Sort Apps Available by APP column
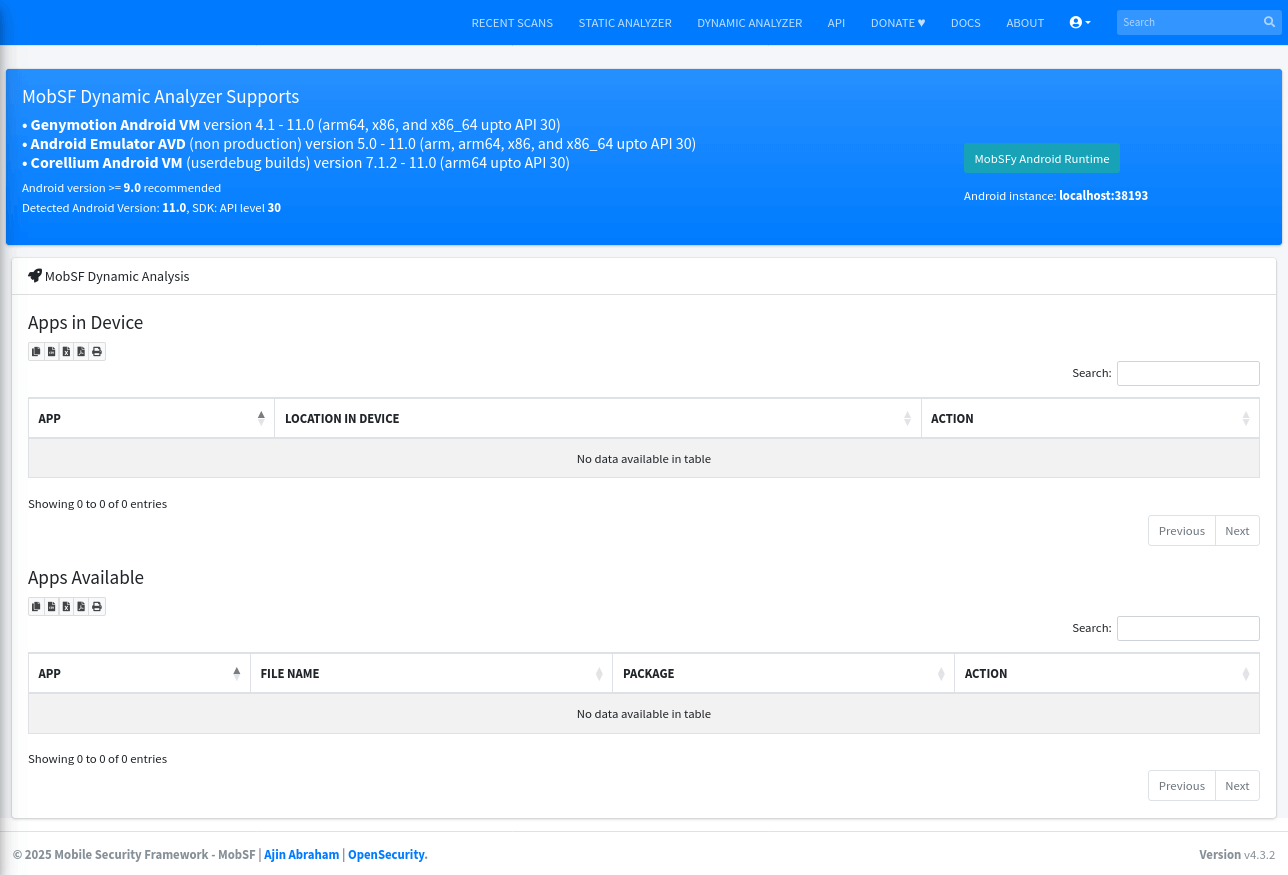 click(x=139, y=673)
